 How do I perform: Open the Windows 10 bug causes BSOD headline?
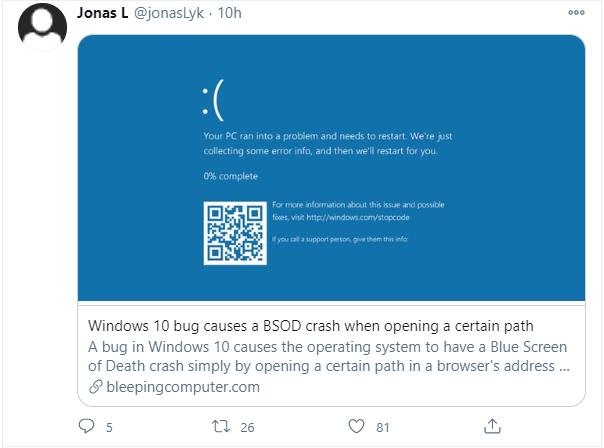pyautogui.click(x=310, y=326)
